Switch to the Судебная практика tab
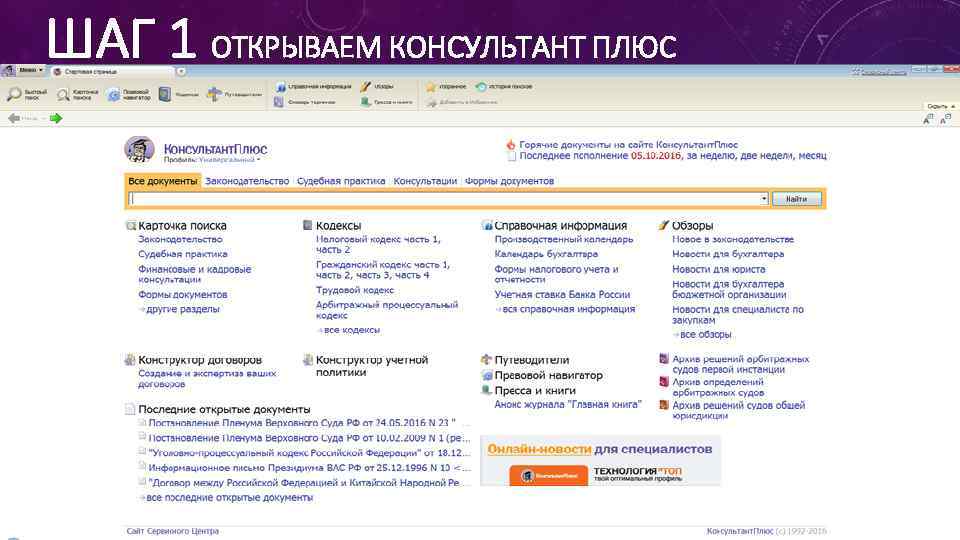 coord(341,181)
